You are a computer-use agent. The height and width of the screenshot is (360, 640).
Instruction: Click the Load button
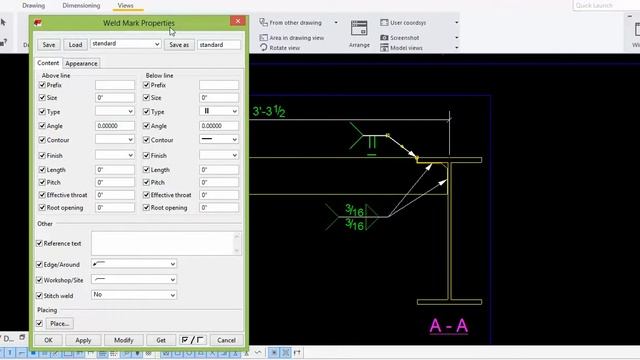tap(75, 44)
